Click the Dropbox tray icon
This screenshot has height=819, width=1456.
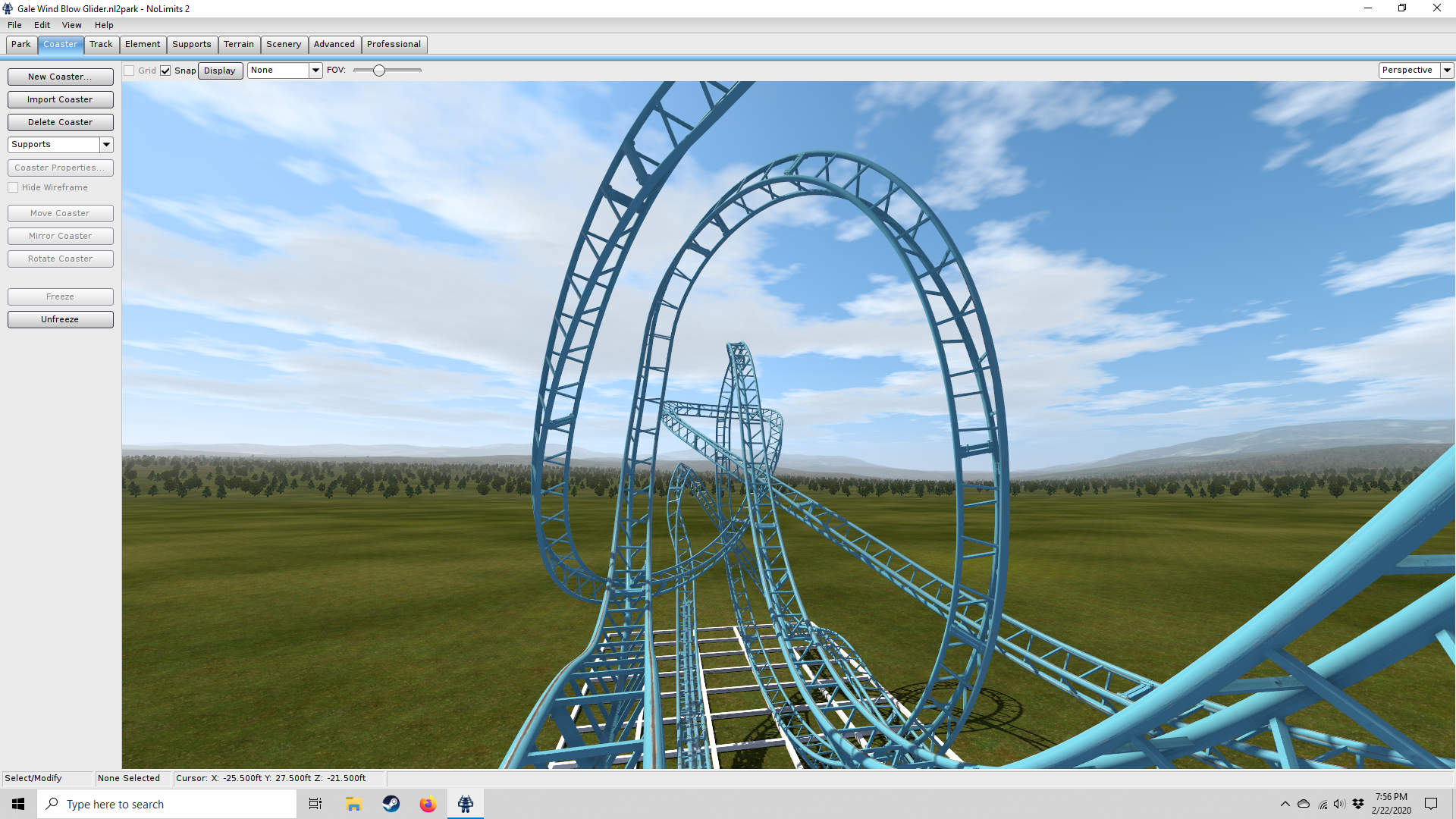1358,804
